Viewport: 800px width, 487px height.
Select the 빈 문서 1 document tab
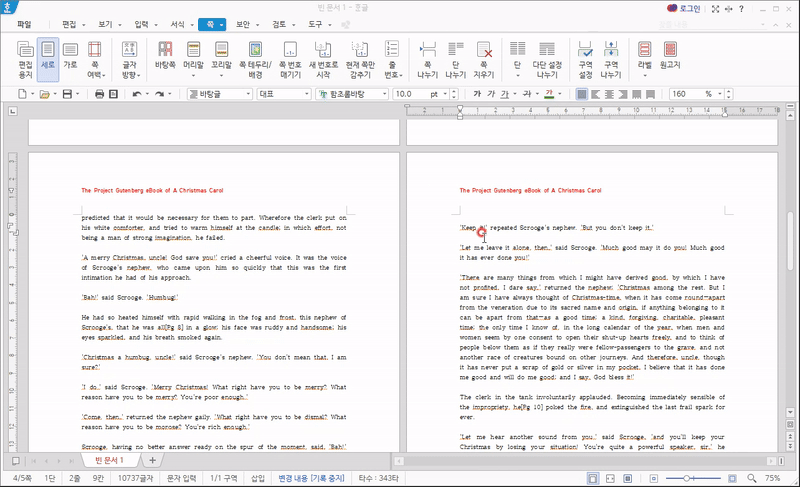(109, 460)
